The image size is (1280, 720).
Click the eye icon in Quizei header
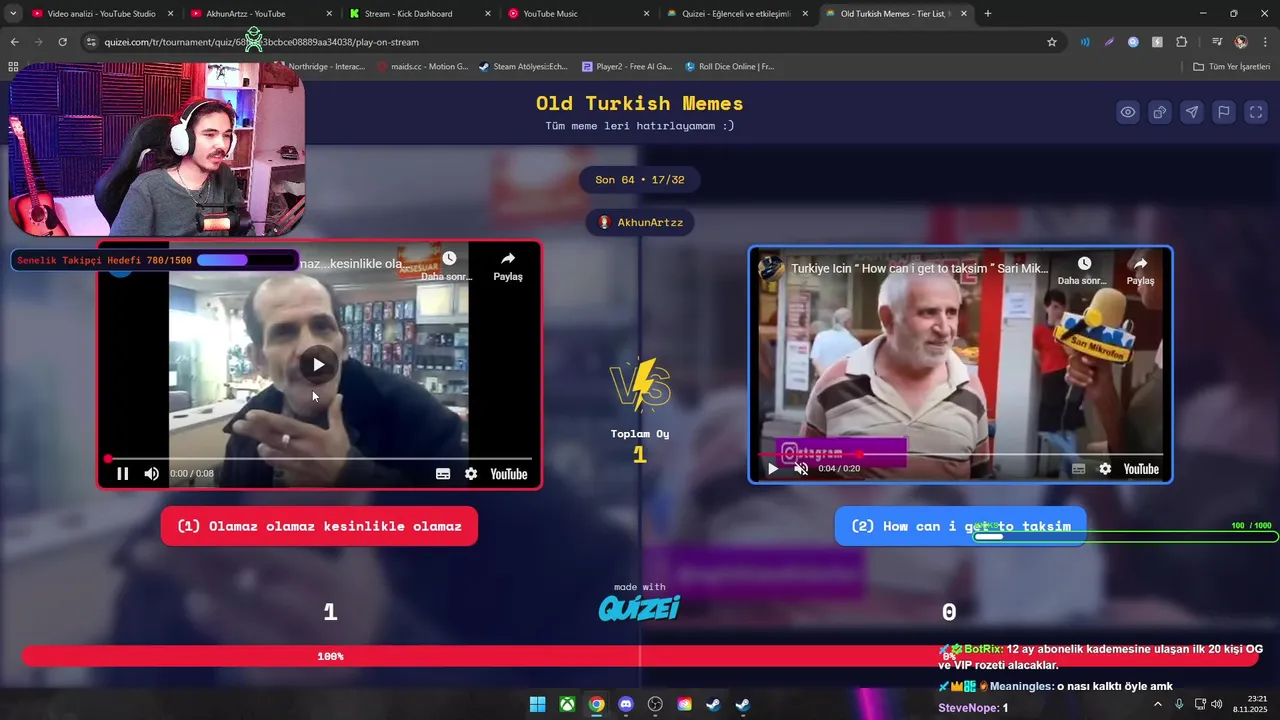pyautogui.click(x=1128, y=112)
